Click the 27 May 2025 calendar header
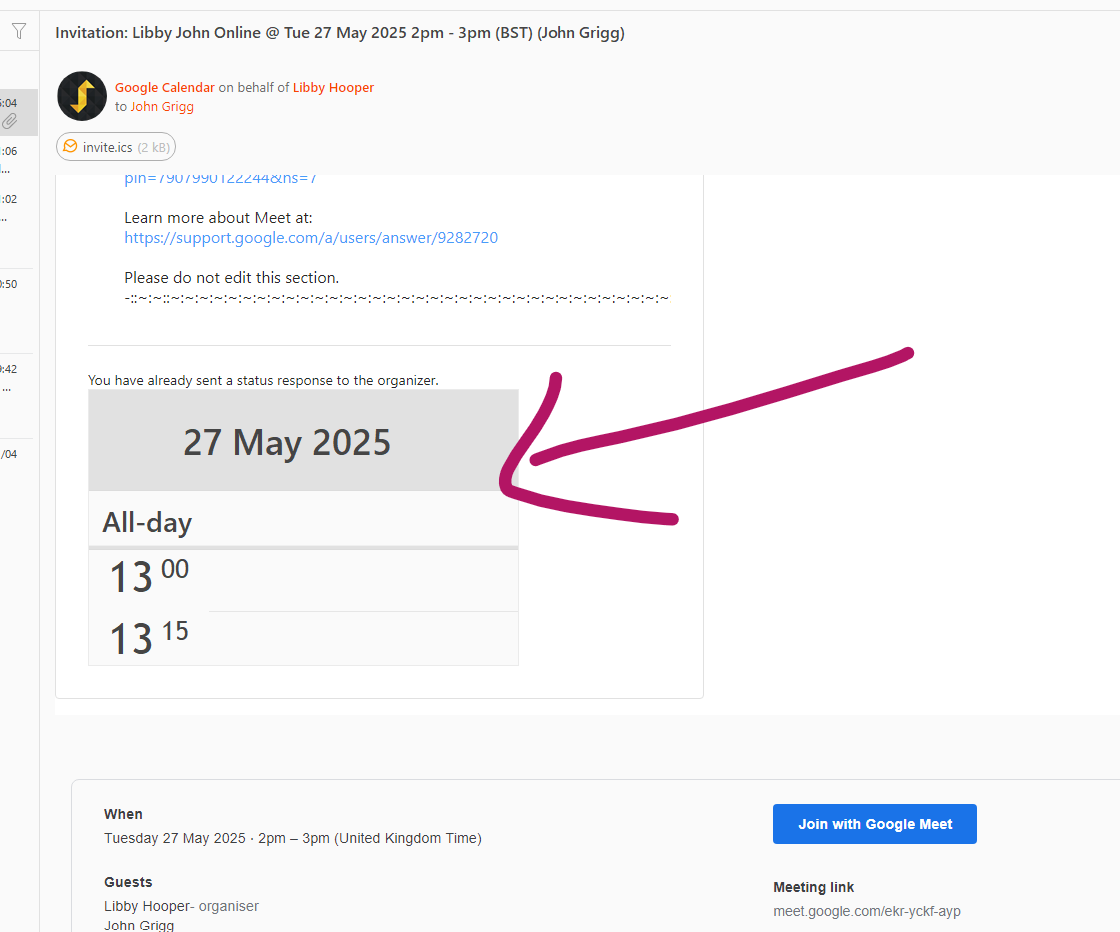1120x932 pixels. tap(303, 441)
